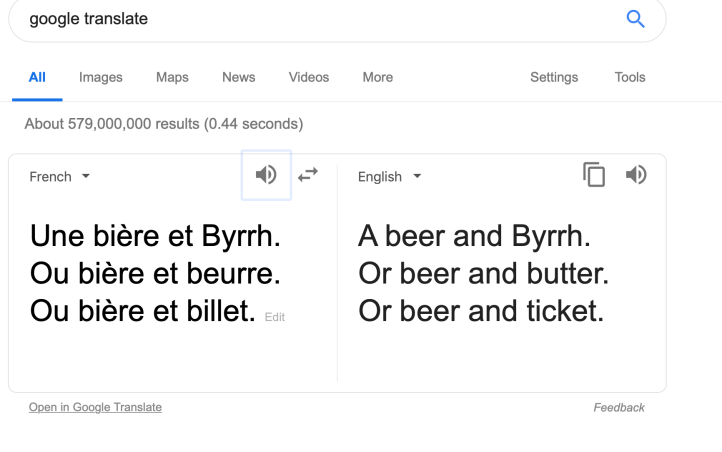
Task: Play audio of the English translation
Action: pos(635,175)
